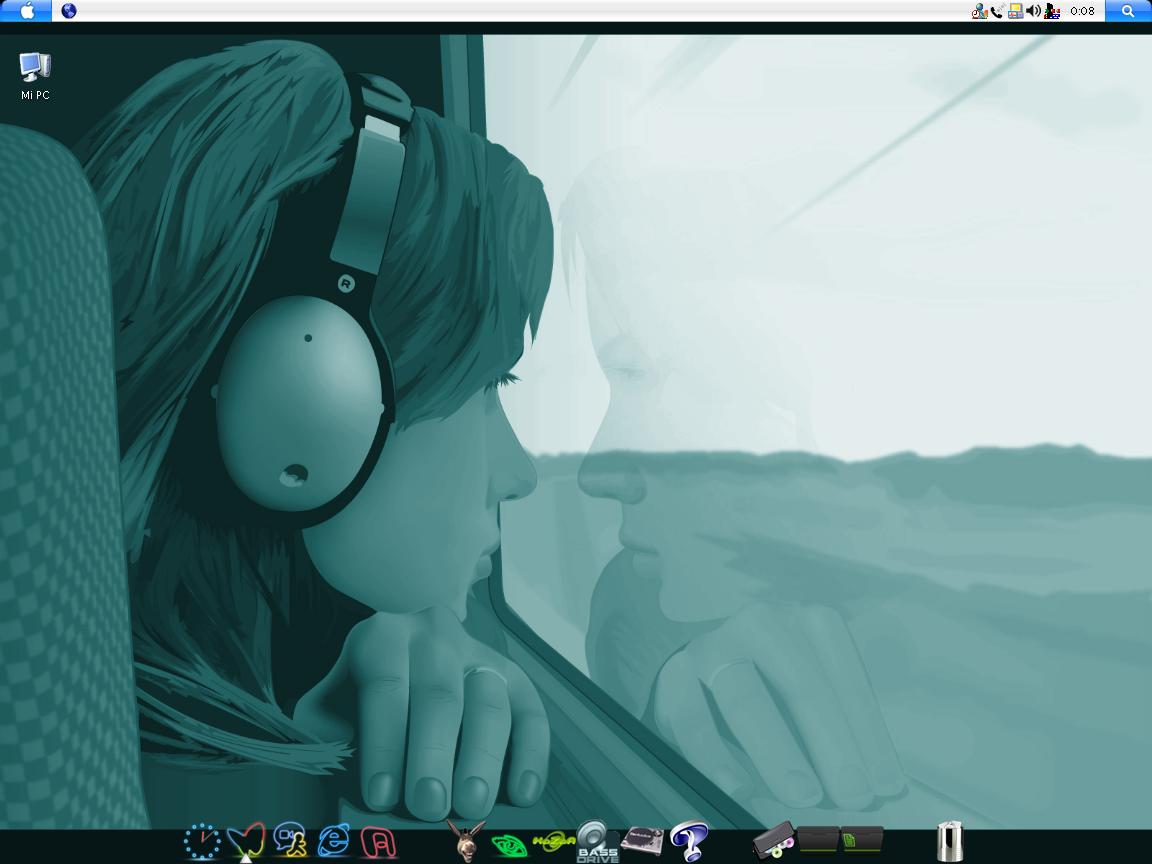The width and height of the screenshot is (1152, 864).
Task: Open the empty dark folder dock icon
Action: pos(818,838)
